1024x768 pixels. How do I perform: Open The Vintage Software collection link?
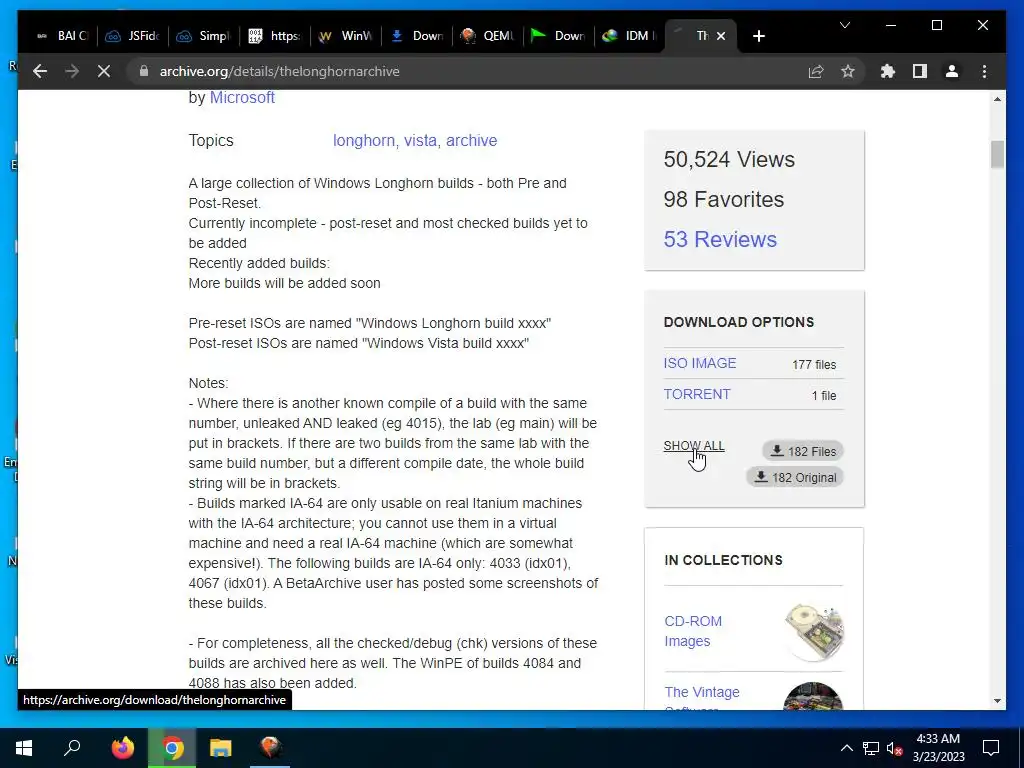click(701, 697)
